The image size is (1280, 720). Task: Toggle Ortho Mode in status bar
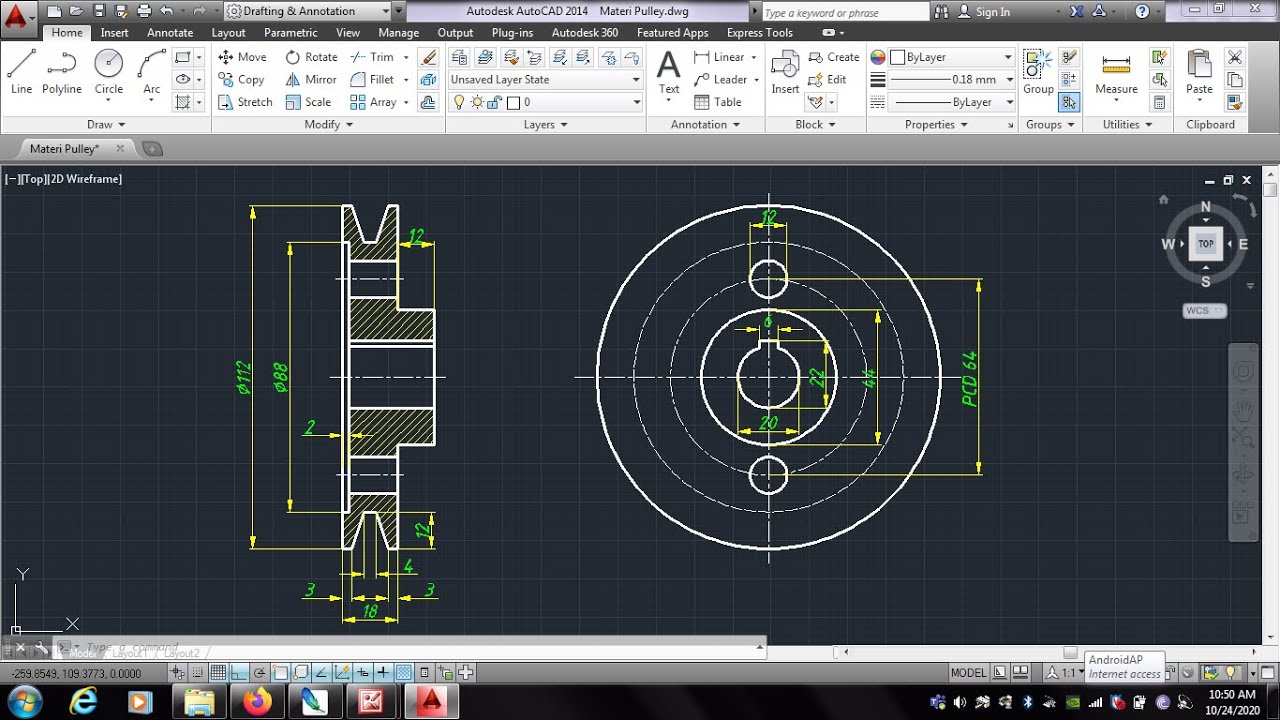239,672
